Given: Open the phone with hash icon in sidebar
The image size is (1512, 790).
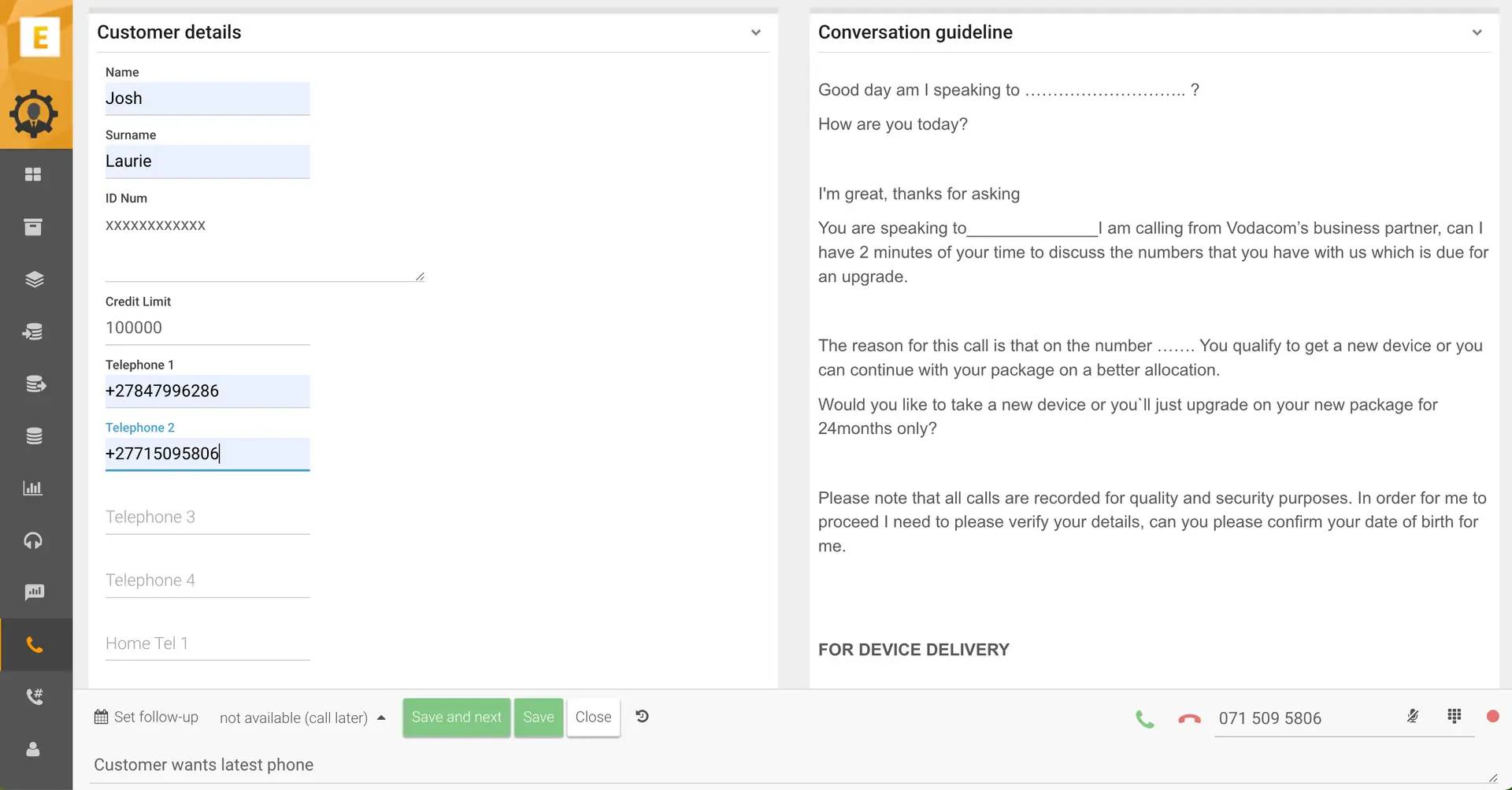Looking at the screenshot, I should tap(34, 696).
